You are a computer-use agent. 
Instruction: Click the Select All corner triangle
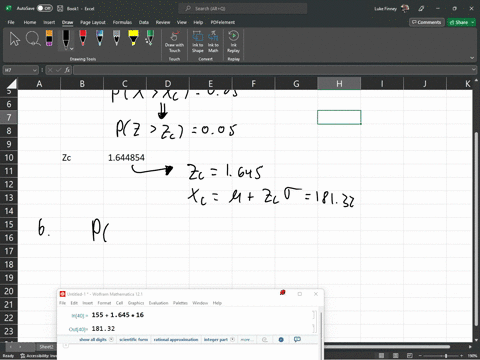pos(11,83)
